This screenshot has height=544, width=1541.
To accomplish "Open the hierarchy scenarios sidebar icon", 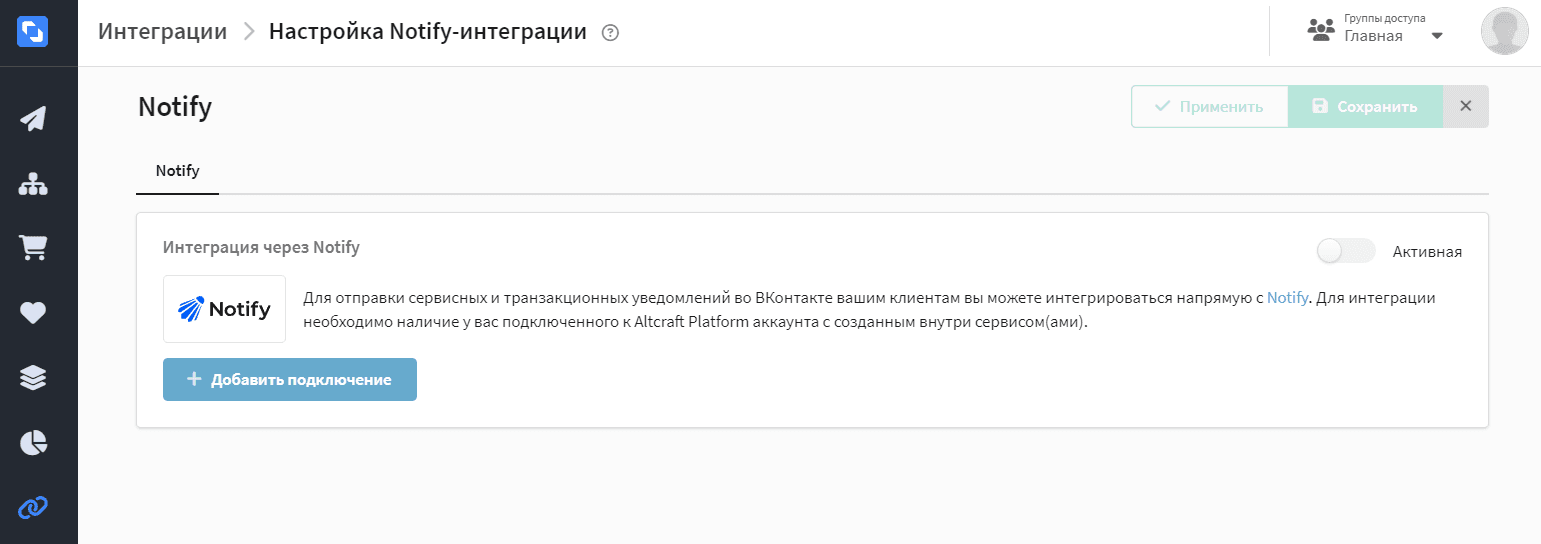I will 33,184.
